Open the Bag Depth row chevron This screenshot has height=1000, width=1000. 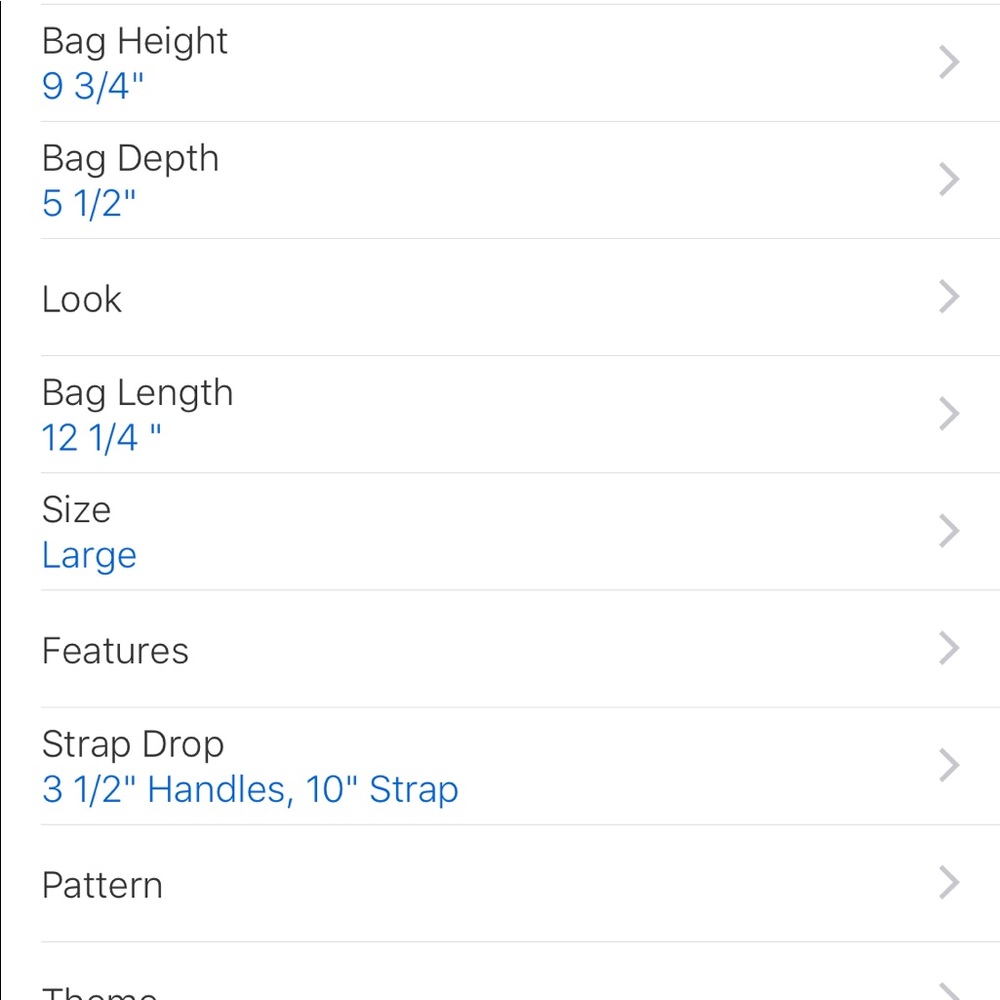[949, 180]
